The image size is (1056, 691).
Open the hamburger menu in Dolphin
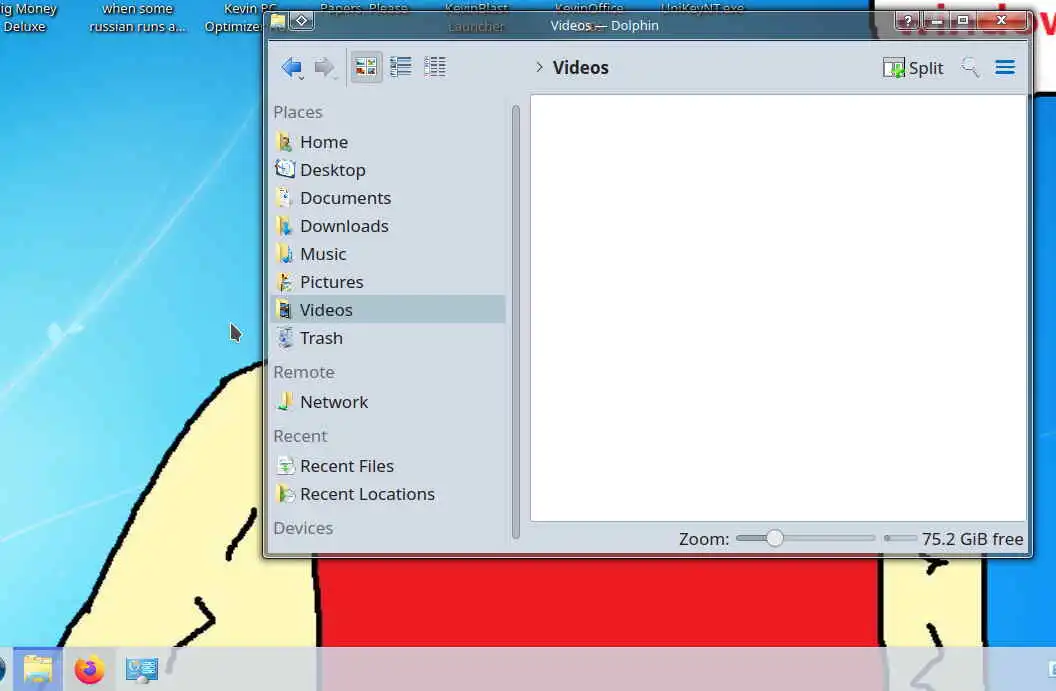(1005, 67)
